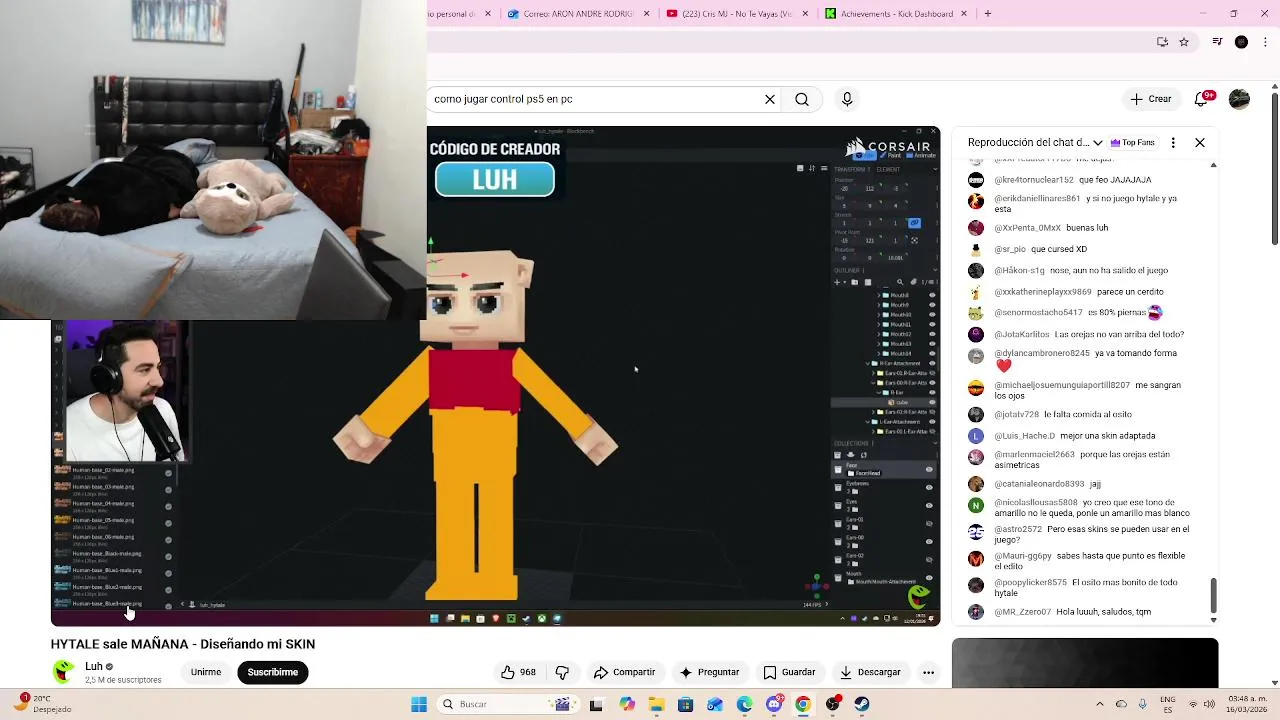The image size is (1280, 720).
Task: Click the Unirme button
Action: point(206,672)
